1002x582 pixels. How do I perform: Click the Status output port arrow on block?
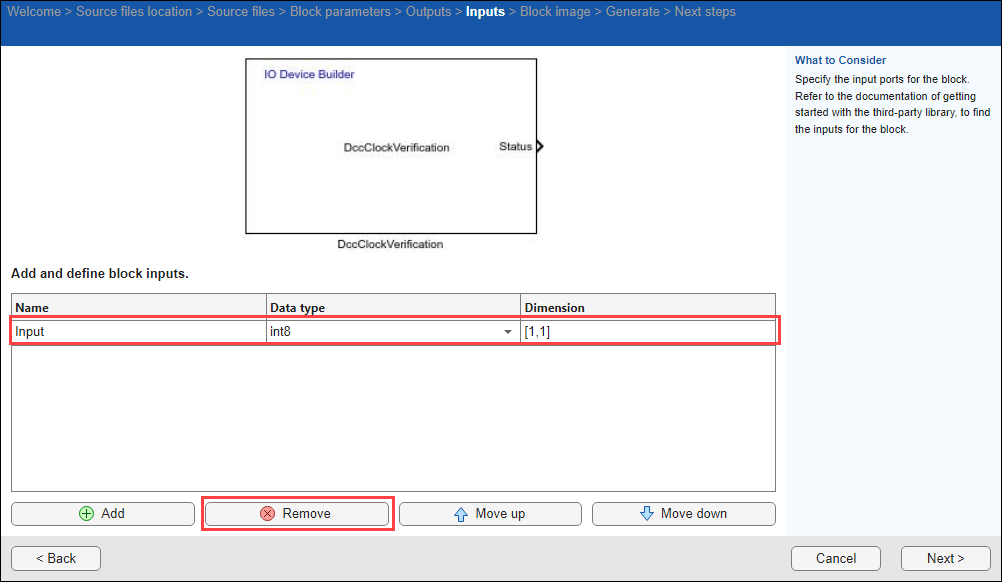(539, 147)
